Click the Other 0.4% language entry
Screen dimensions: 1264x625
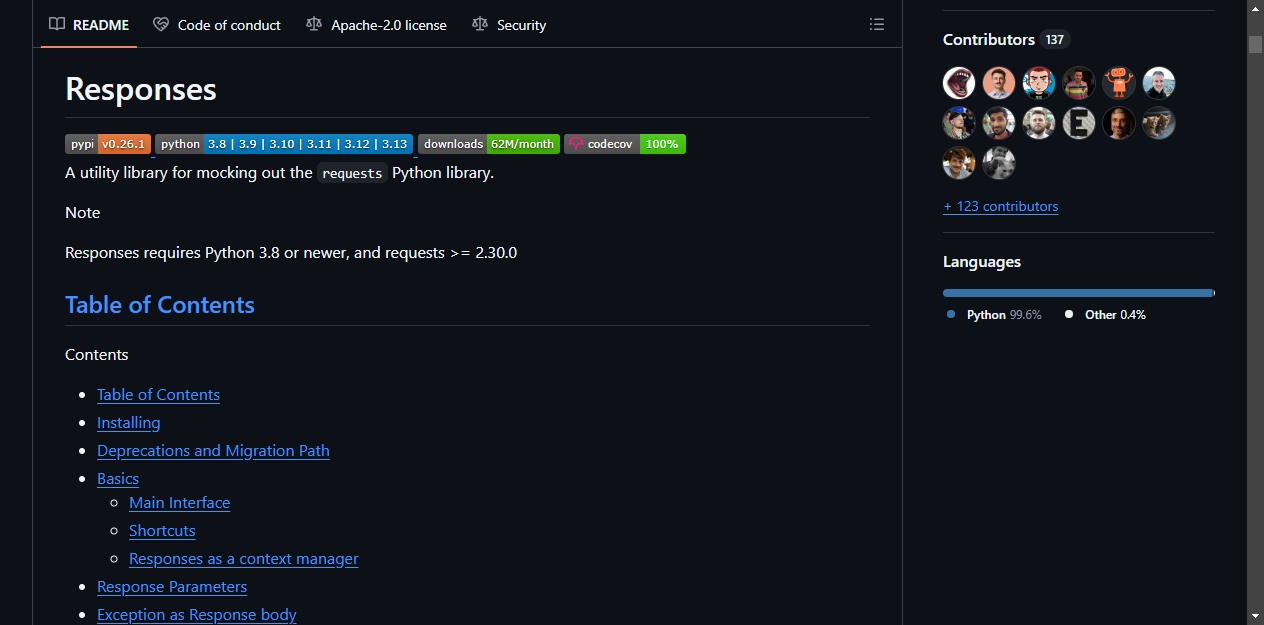pos(1105,315)
